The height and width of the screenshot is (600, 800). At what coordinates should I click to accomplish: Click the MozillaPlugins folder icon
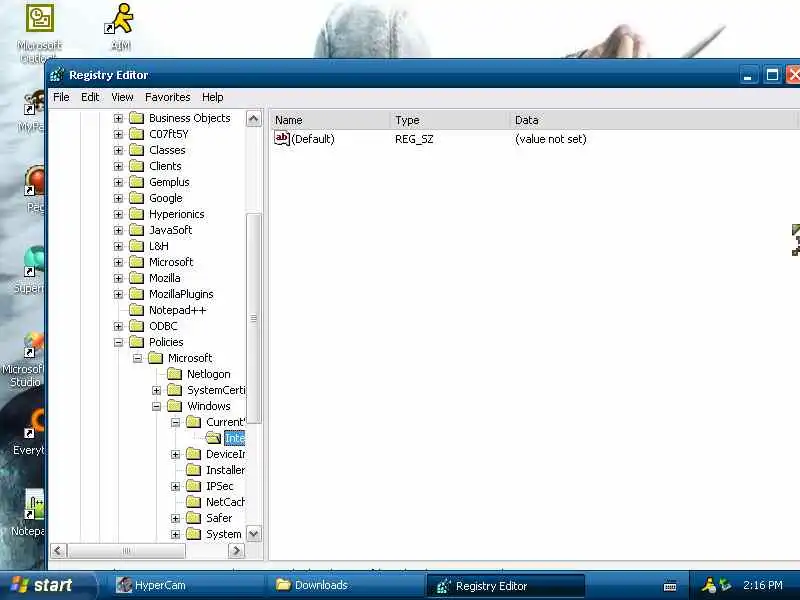click(x=136, y=294)
